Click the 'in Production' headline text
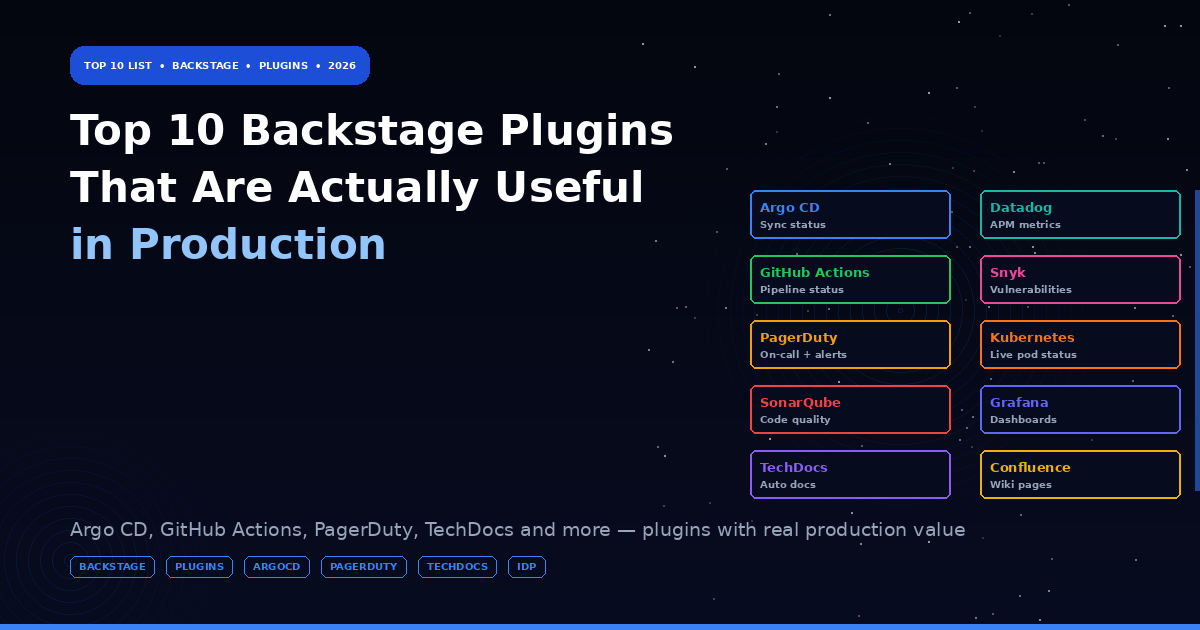The height and width of the screenshot is (630, 1200). click(x=228, y=245)
